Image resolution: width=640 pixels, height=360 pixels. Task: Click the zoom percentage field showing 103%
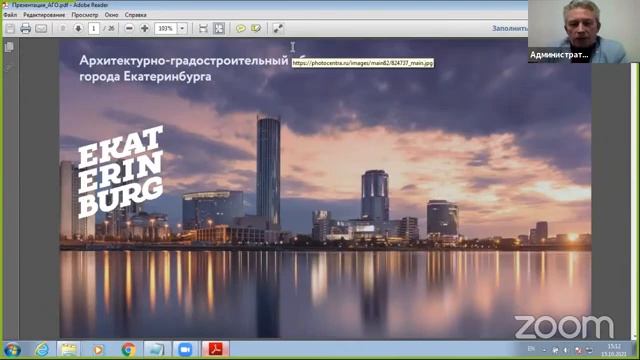[165, 28]
